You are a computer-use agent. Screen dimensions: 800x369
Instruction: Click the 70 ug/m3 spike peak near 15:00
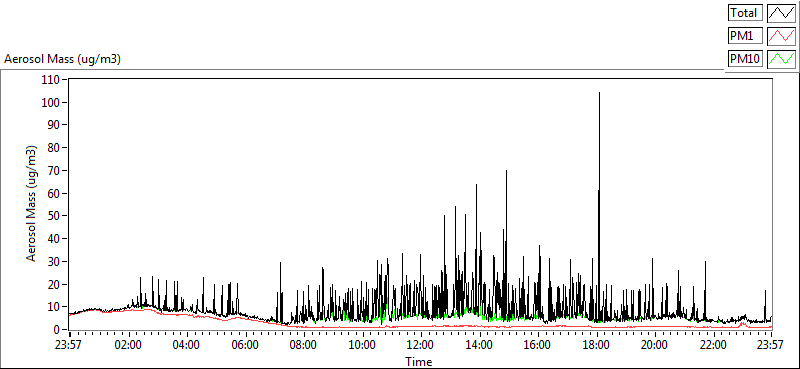point(506,171)
